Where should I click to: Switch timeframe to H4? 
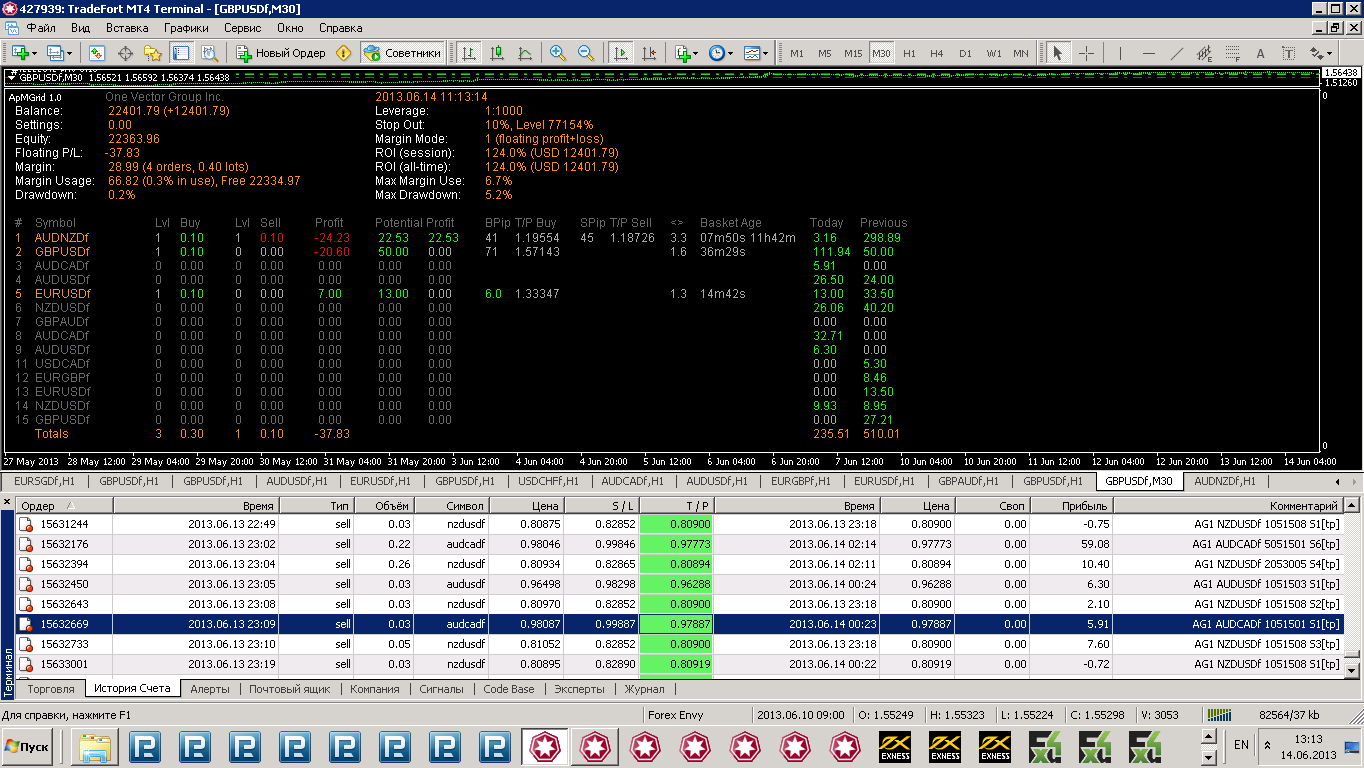click(x=937, y=53)
